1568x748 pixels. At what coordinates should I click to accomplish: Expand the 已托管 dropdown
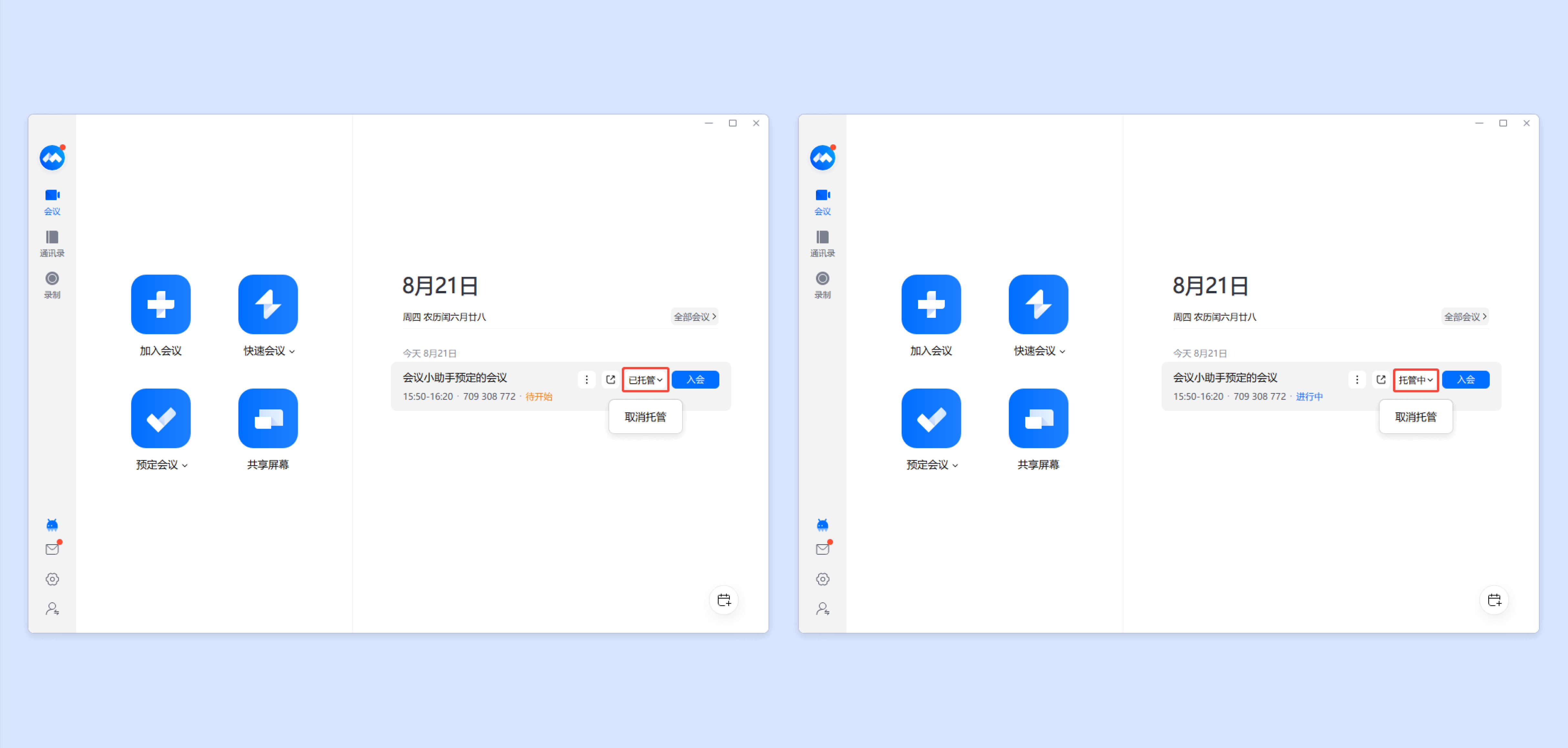click(645, 380)
